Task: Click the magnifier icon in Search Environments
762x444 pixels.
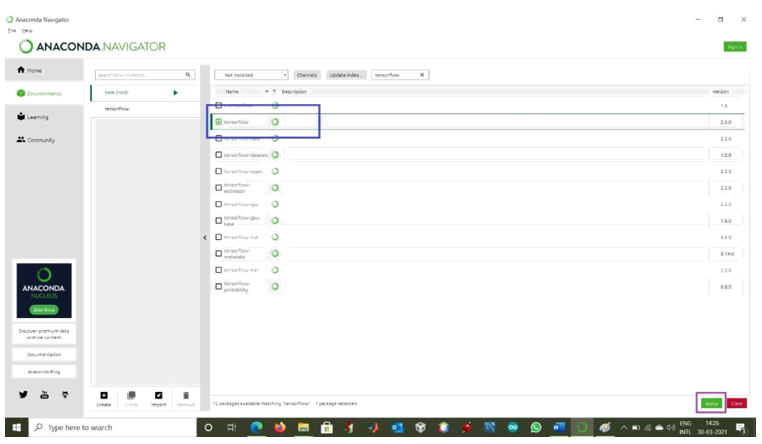Action: (x=188, y=75)
